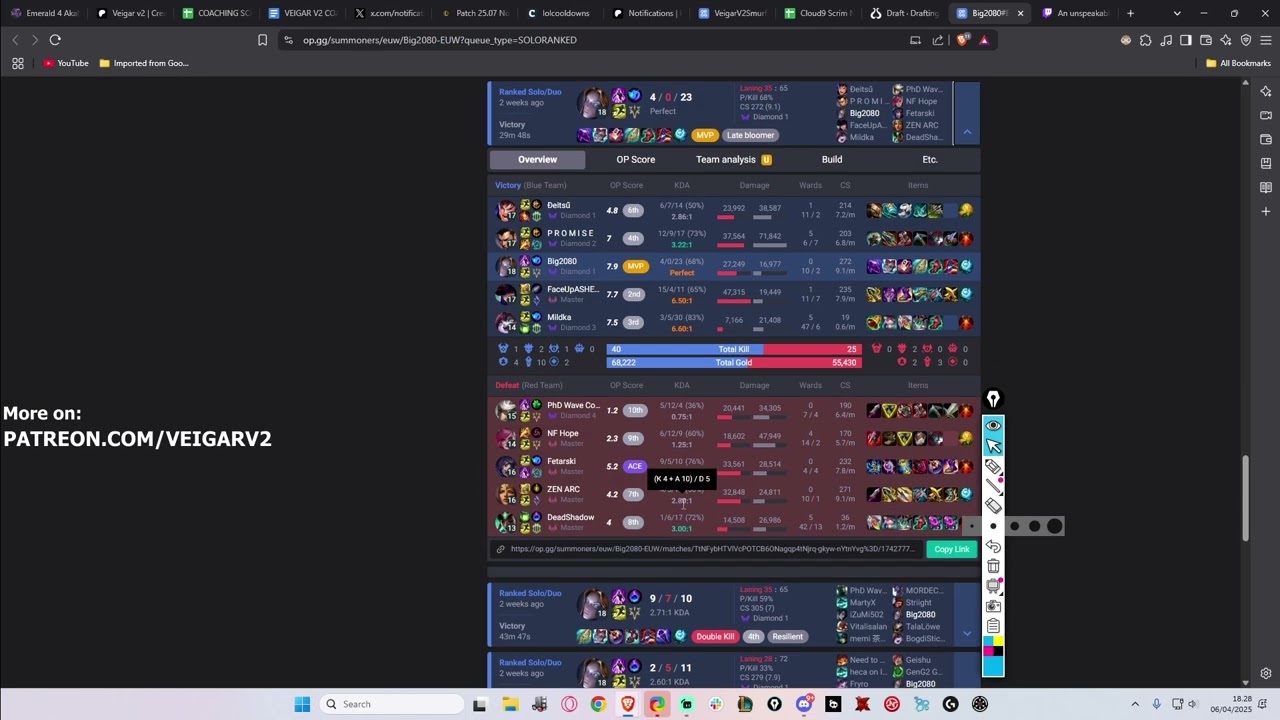Expand the 9/7/10 match details
The width and height of the screenshot is (1280, 720).
point(967,633)
